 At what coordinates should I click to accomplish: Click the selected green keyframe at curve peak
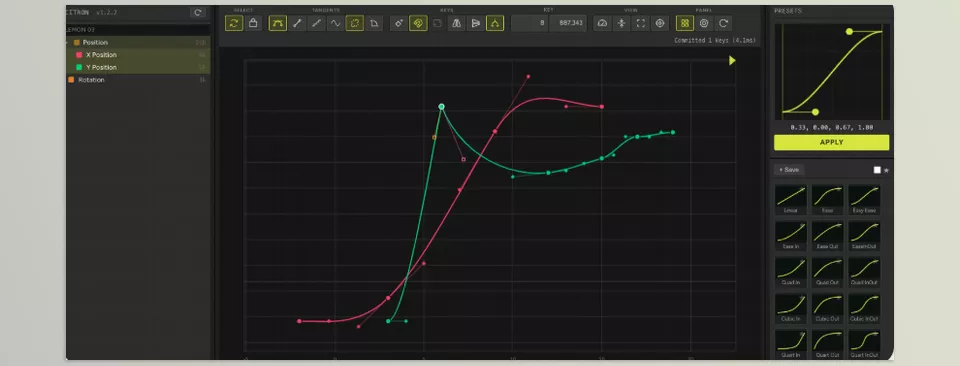pyautogui.click(x=441, y=106)
